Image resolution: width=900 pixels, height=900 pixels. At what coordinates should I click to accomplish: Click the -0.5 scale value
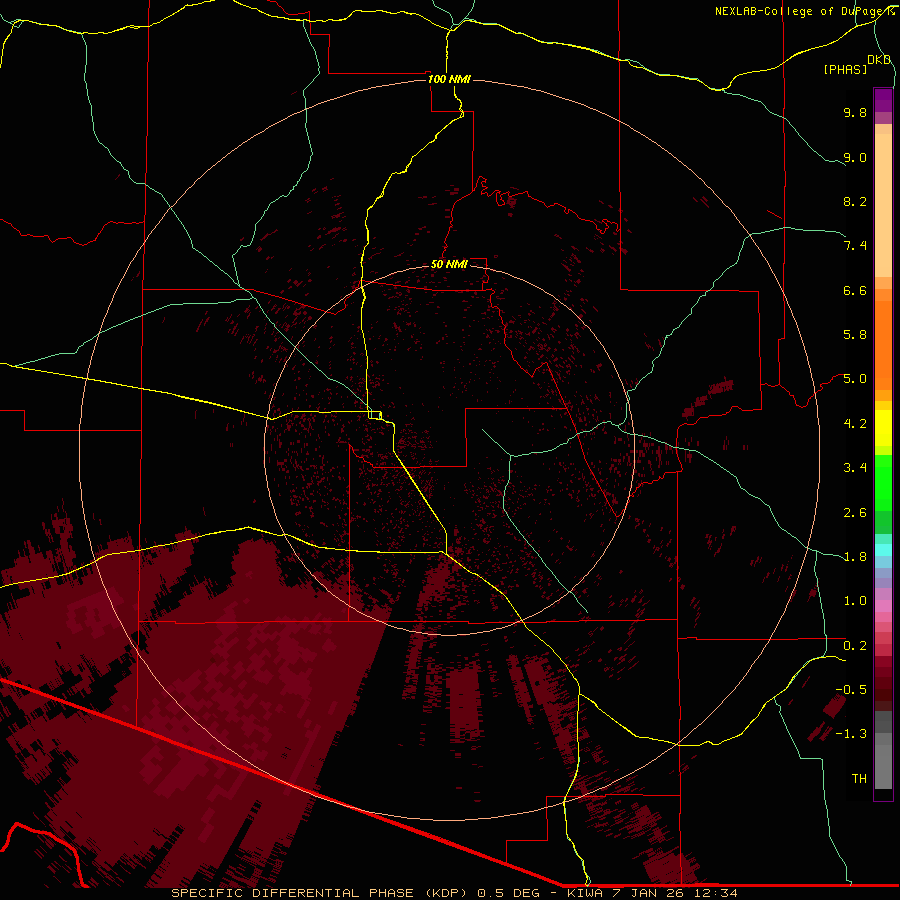(851, 690)
